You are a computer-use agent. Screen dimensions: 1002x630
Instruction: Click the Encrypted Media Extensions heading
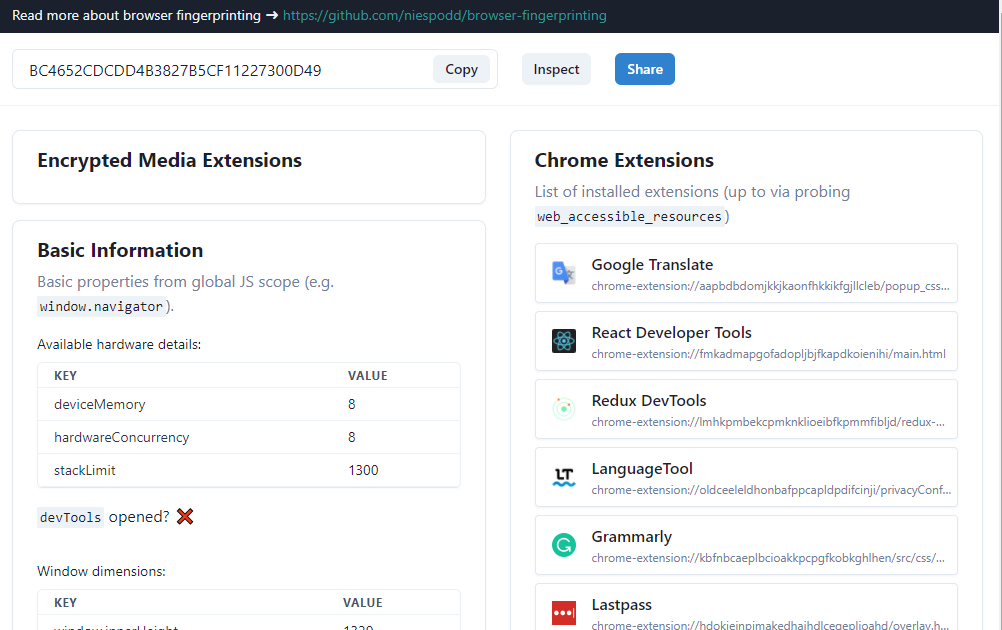tap(169, 160)
